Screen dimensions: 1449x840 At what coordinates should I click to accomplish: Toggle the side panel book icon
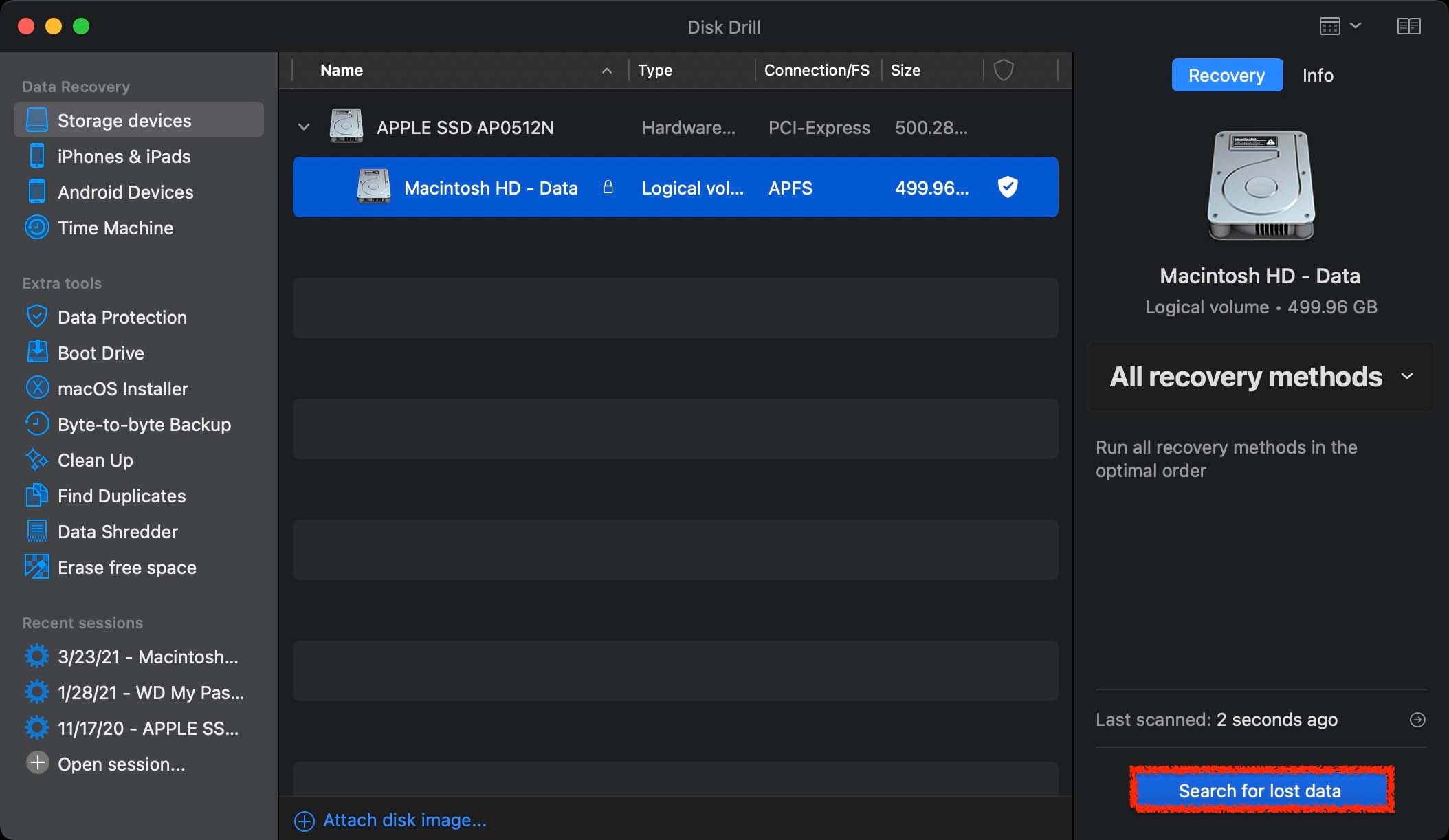click(x=1409, y=26)
